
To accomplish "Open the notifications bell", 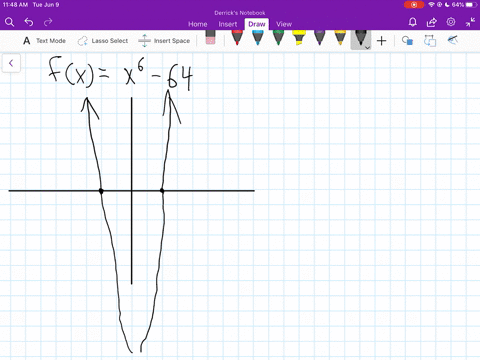I will (413, 22).
